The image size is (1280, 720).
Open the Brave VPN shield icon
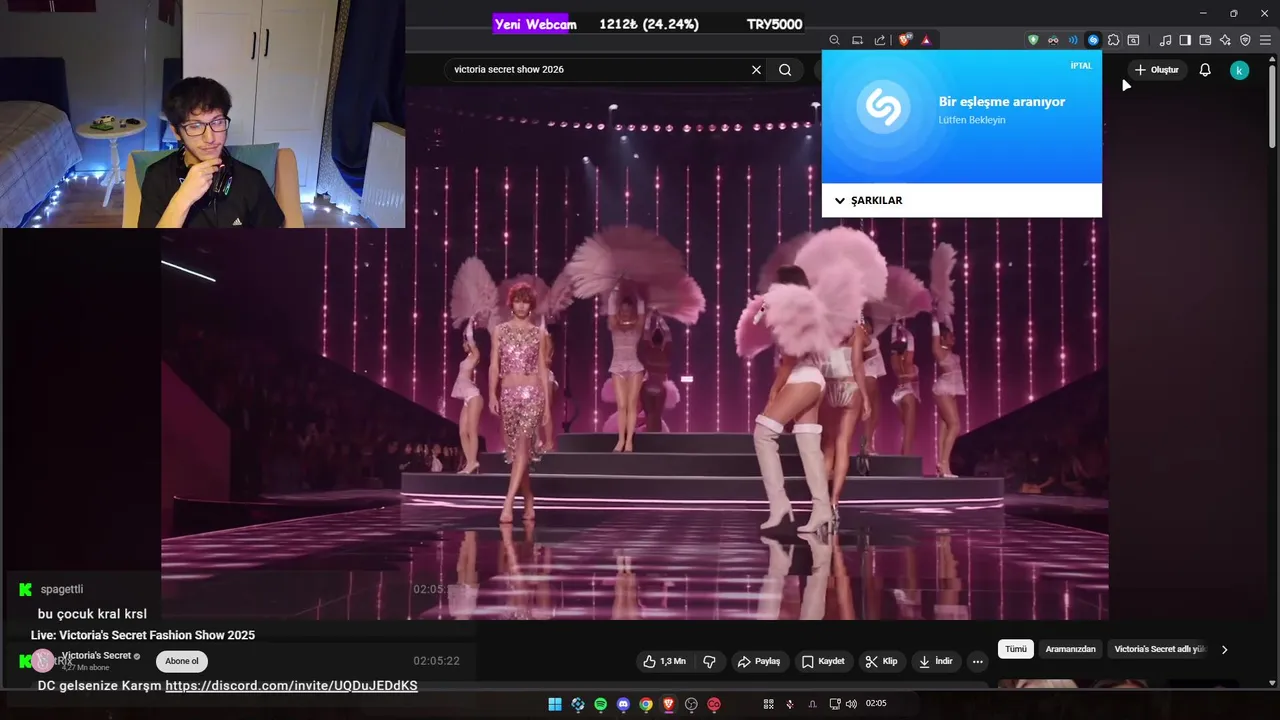click(x=1245, y=40)
